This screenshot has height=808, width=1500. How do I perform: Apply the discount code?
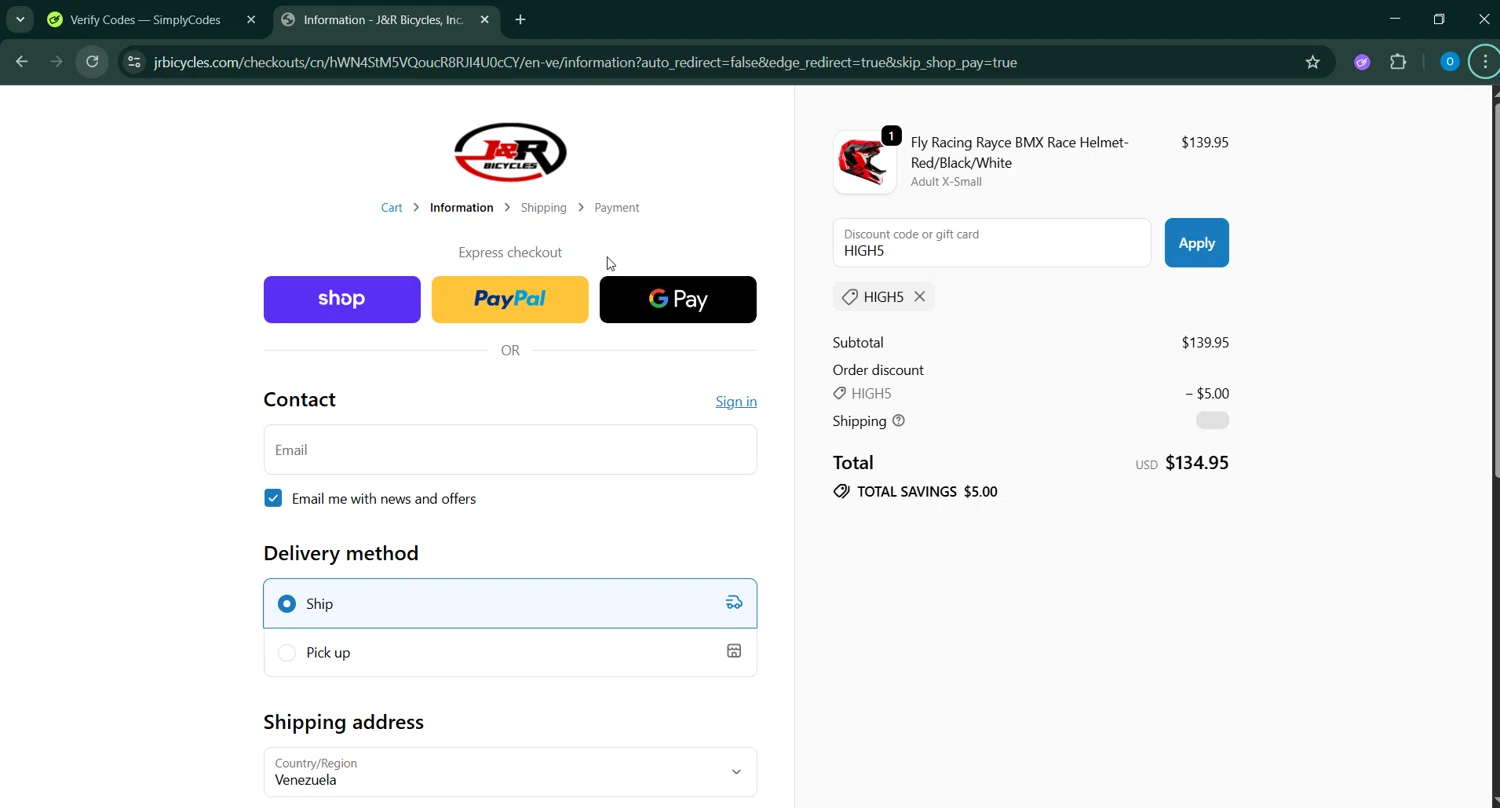click(x=1197, y=243)
